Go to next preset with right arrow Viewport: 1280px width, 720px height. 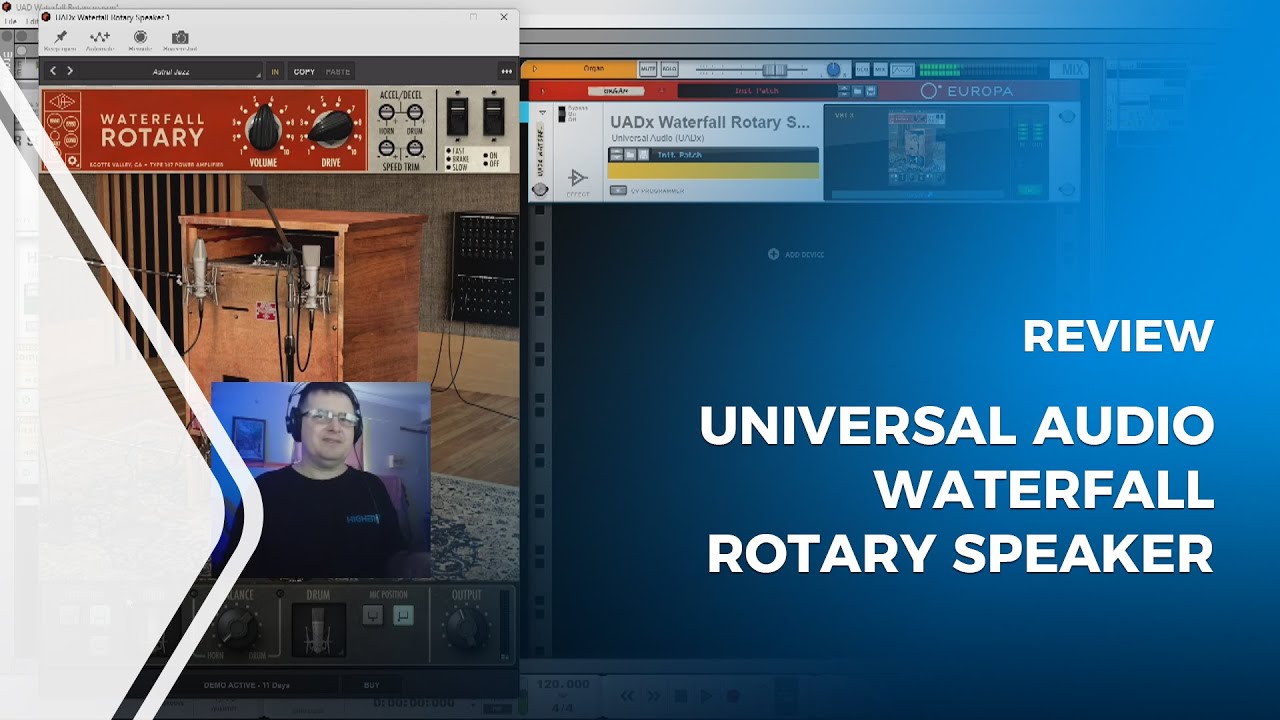pyautogui.click(x=70, y=71)
